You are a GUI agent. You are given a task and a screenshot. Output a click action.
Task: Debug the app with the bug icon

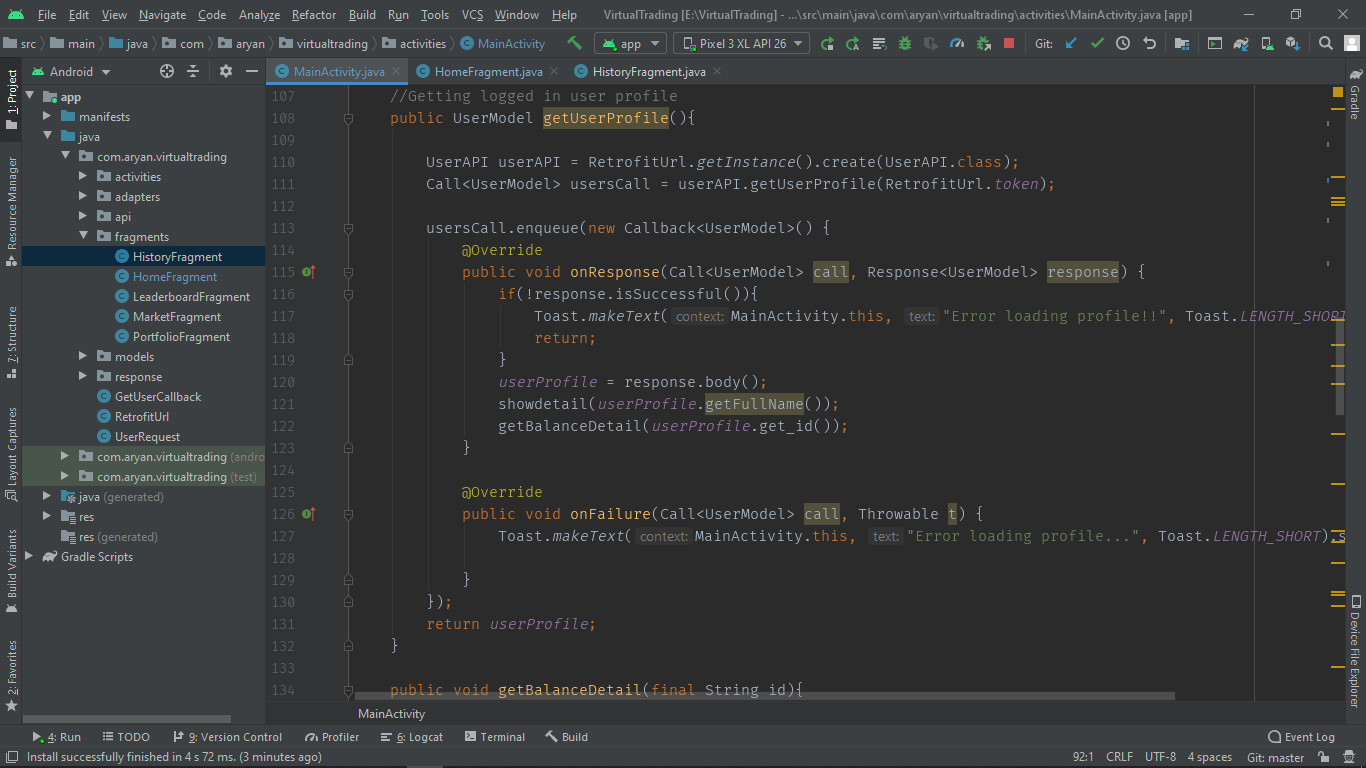click(903, 43)
